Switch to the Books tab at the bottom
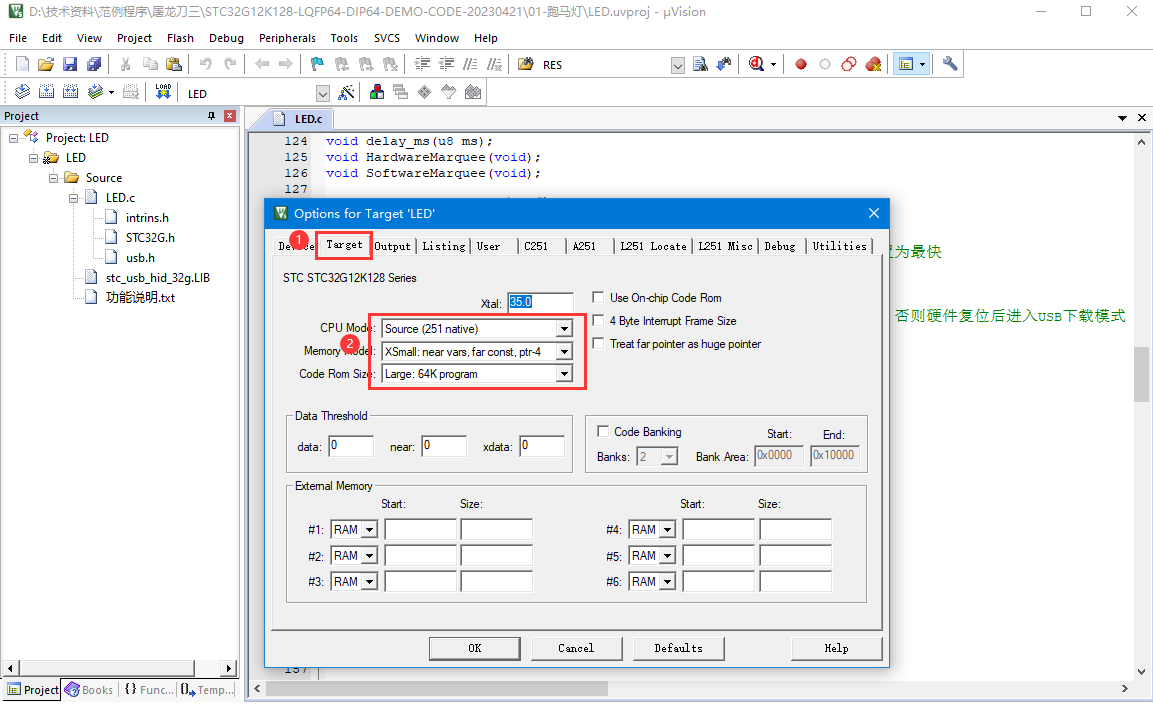 pos(90,690)
